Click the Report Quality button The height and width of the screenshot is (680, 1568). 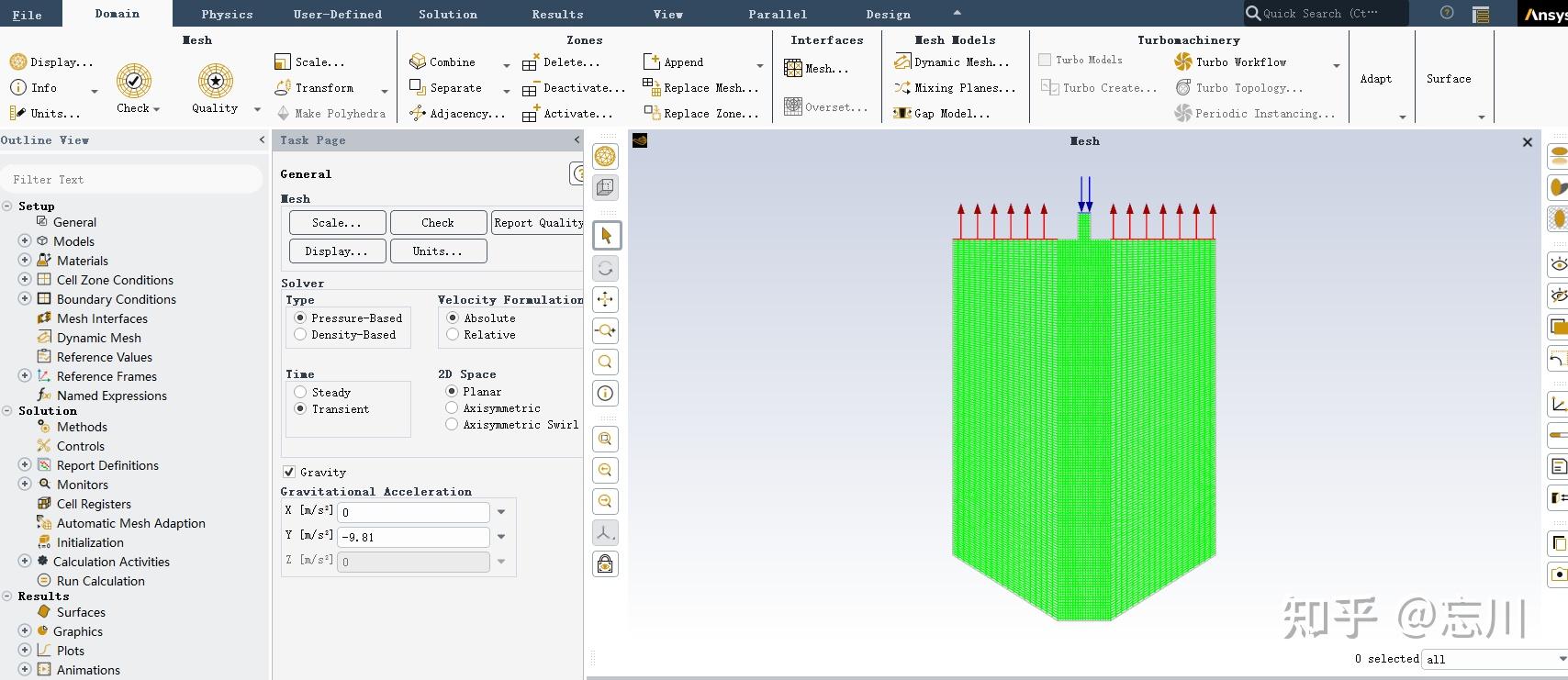point(538,223)
